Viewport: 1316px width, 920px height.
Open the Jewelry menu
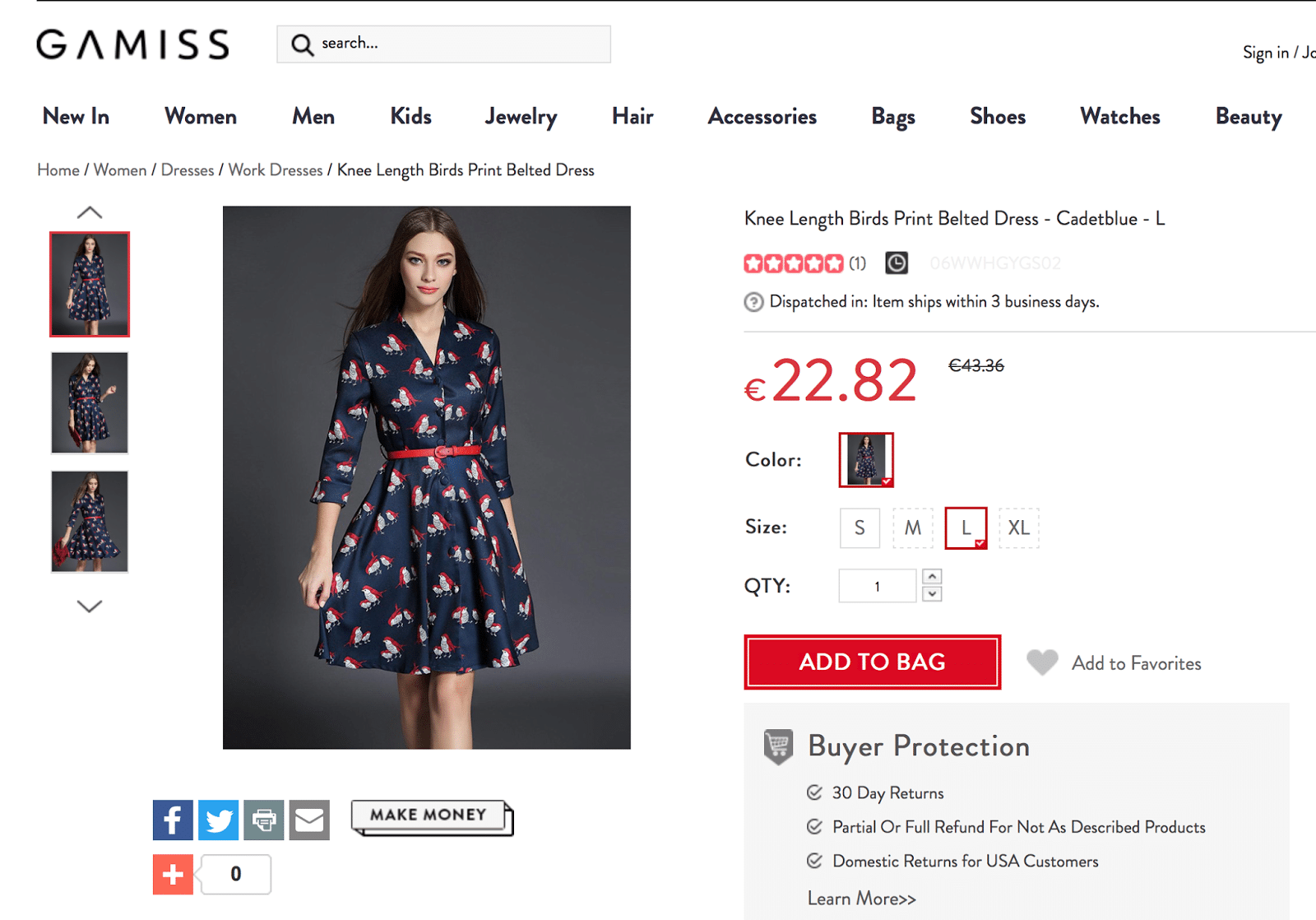click(x=521, y=117)
